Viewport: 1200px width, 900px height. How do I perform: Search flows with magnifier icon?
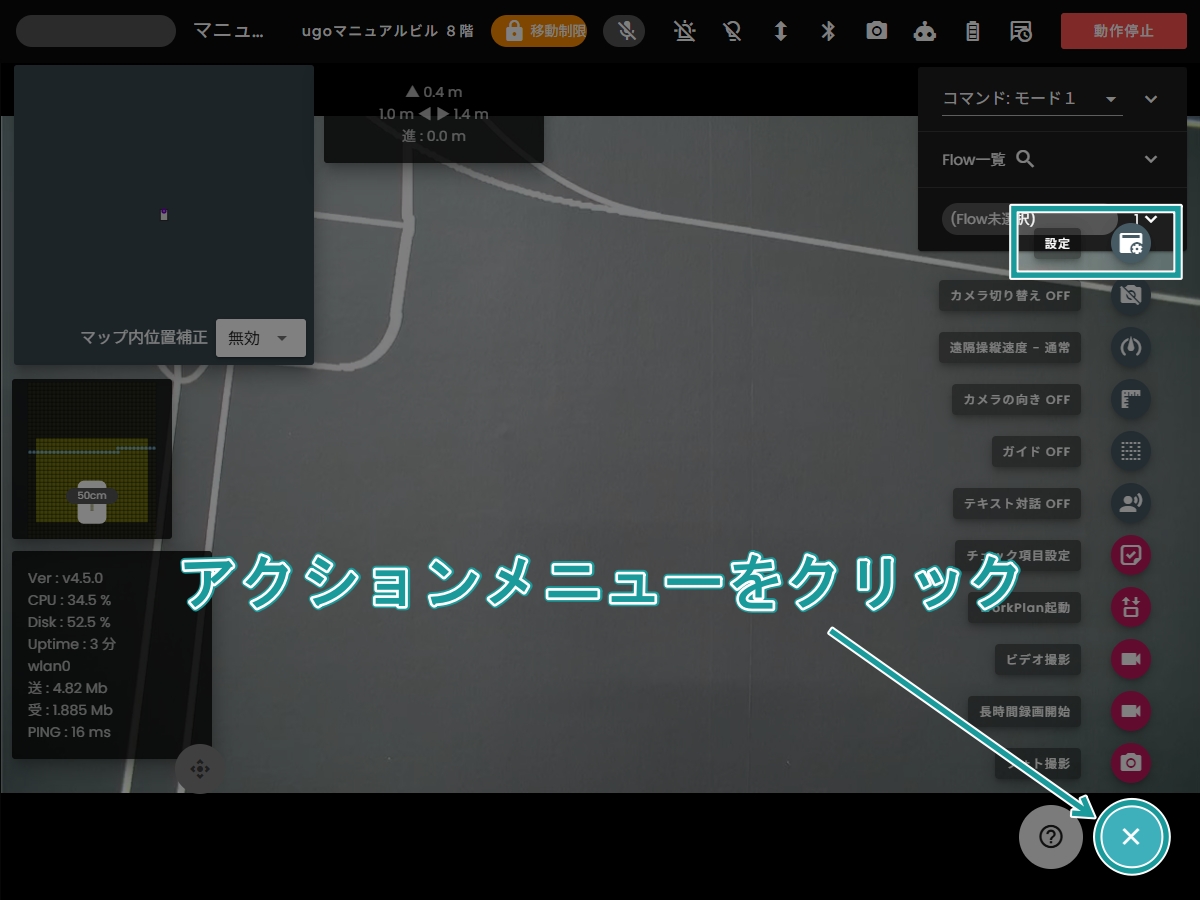1025,159
